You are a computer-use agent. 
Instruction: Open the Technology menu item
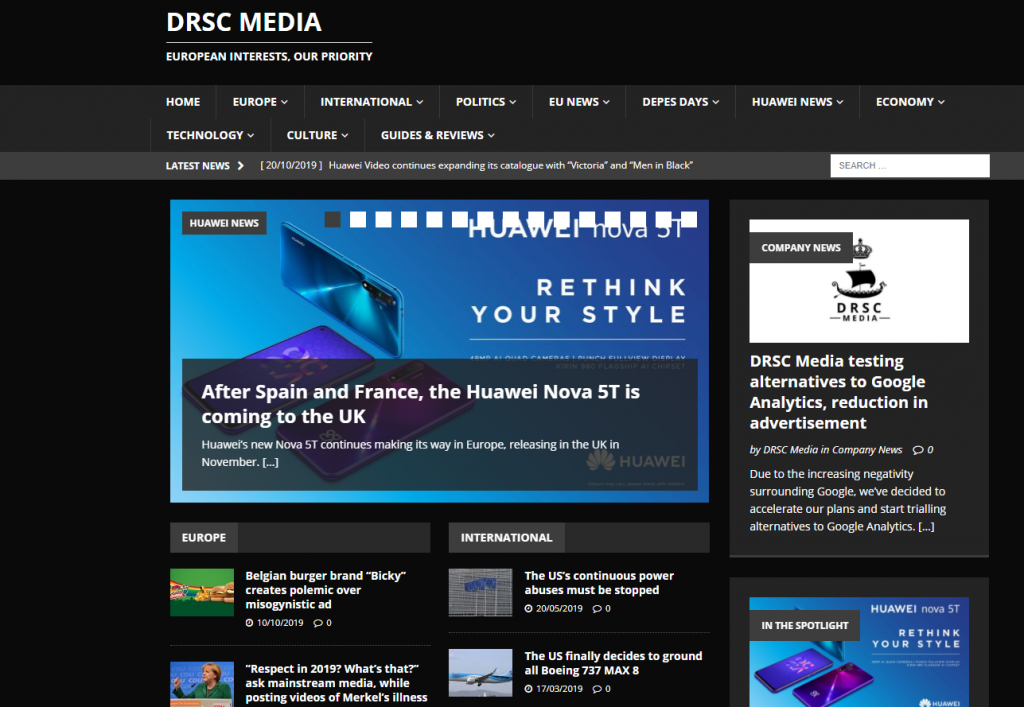pyautogui.click(x=210, y=135)
